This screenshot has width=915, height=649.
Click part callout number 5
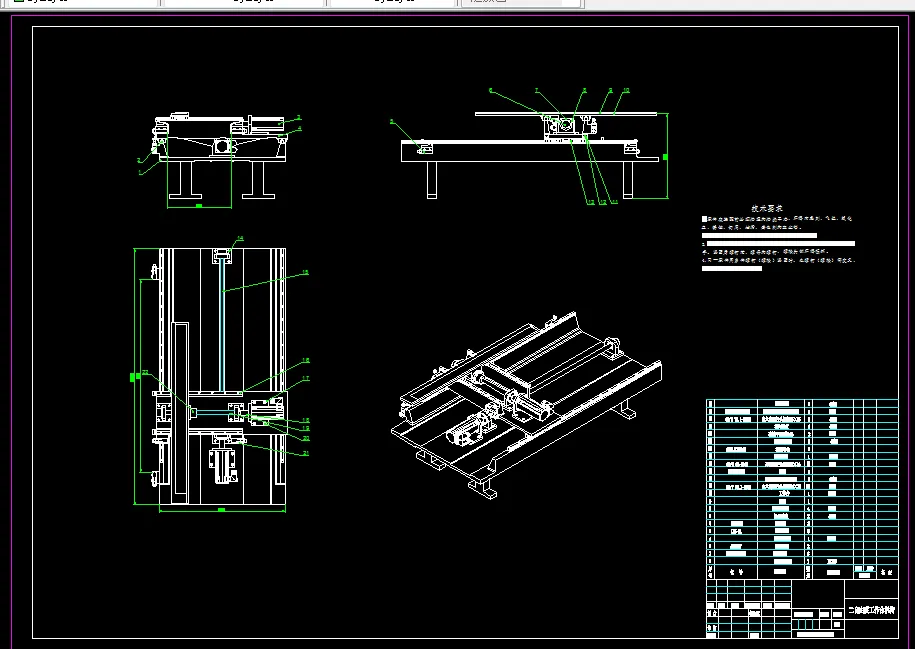[392, 121]
